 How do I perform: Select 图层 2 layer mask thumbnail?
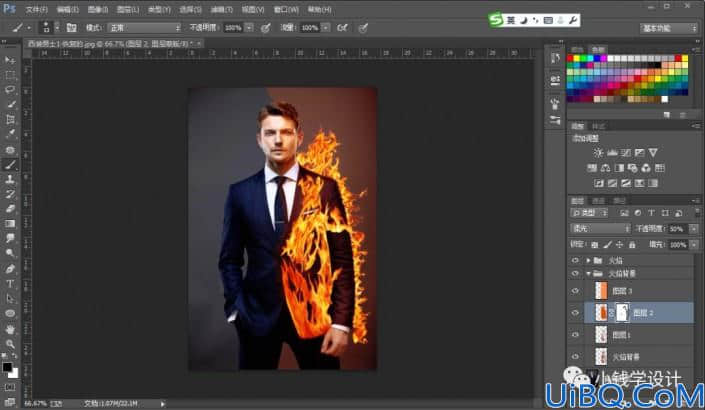coord(622,313)
